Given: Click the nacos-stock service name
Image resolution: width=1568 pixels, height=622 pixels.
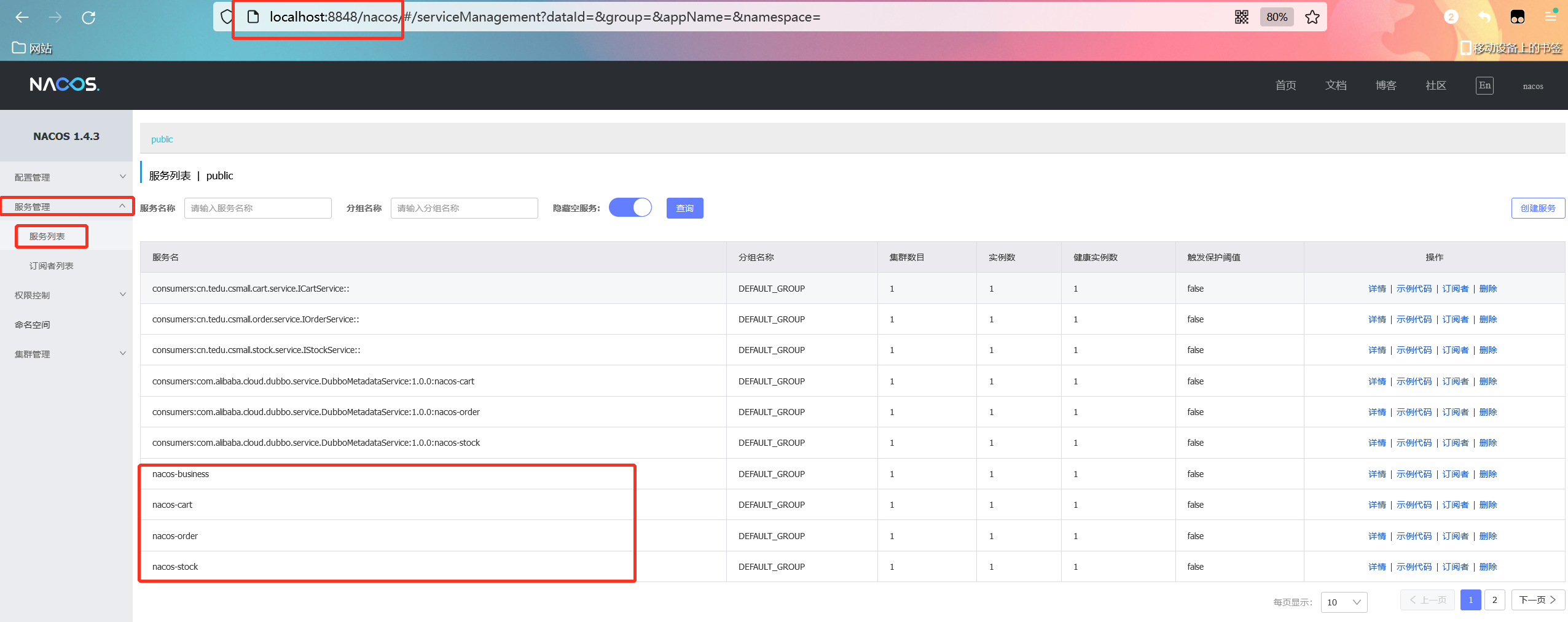Looking at the screenshot, I should point(175,566).
